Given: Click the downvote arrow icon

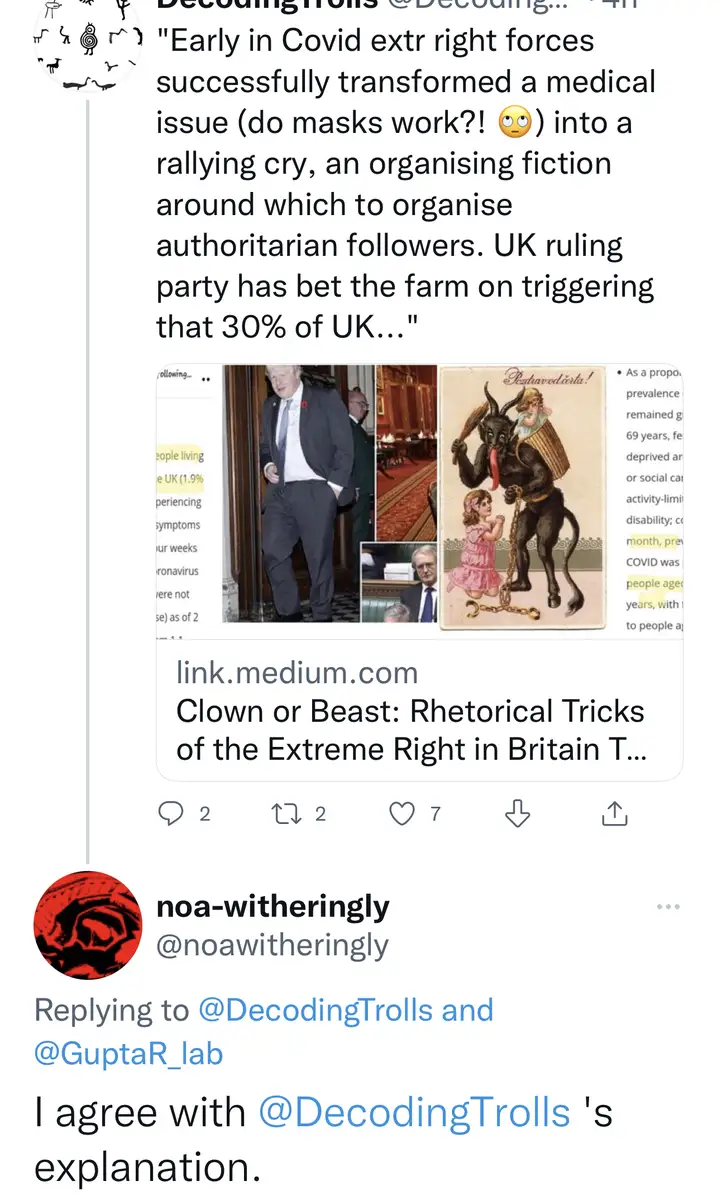Looking at the screenshot, I should 517,814.
